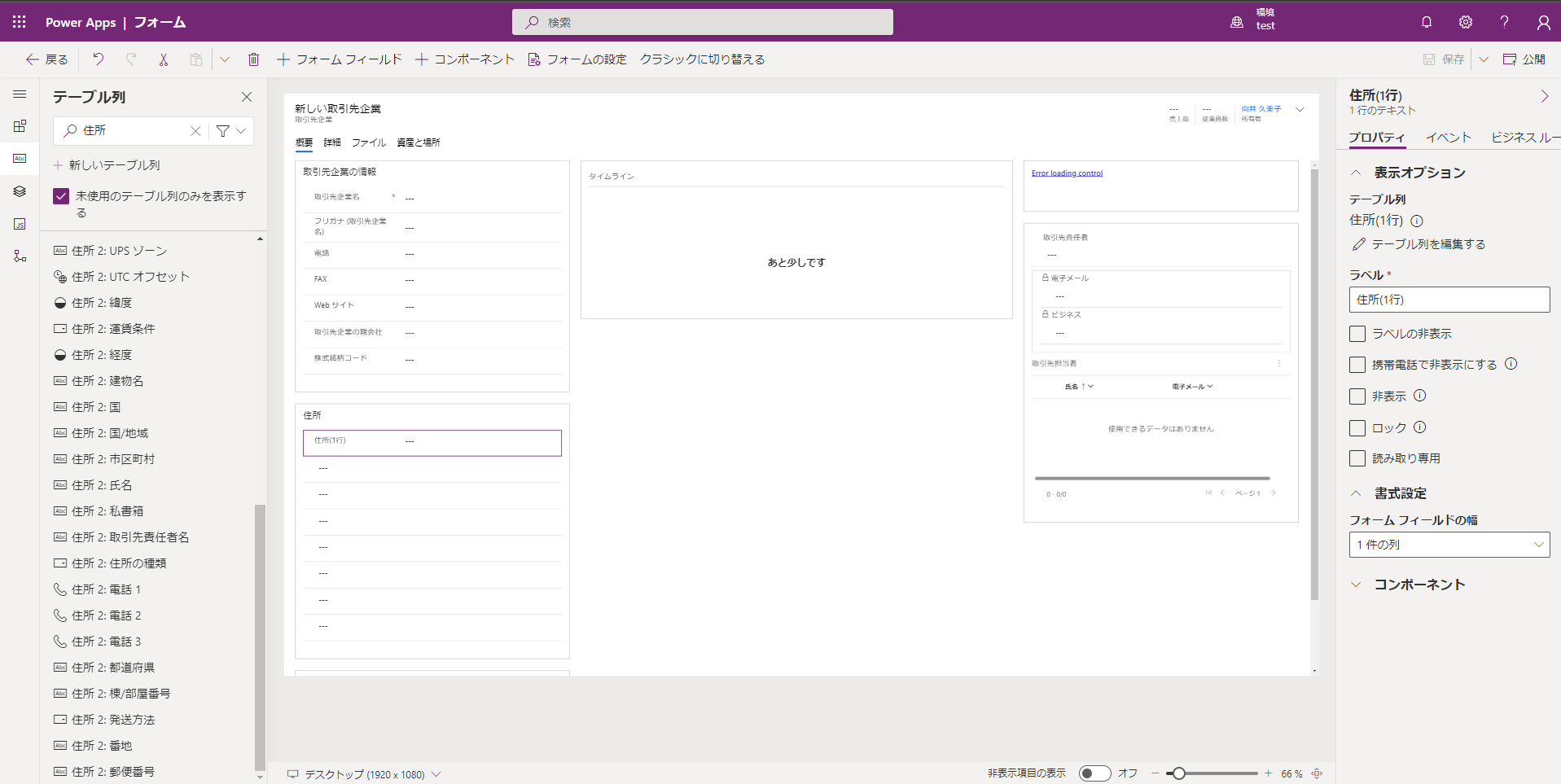Open the 詳細 tab on the form
The height and width of the screenshot is (784, 1561).
tap(331, 142)
